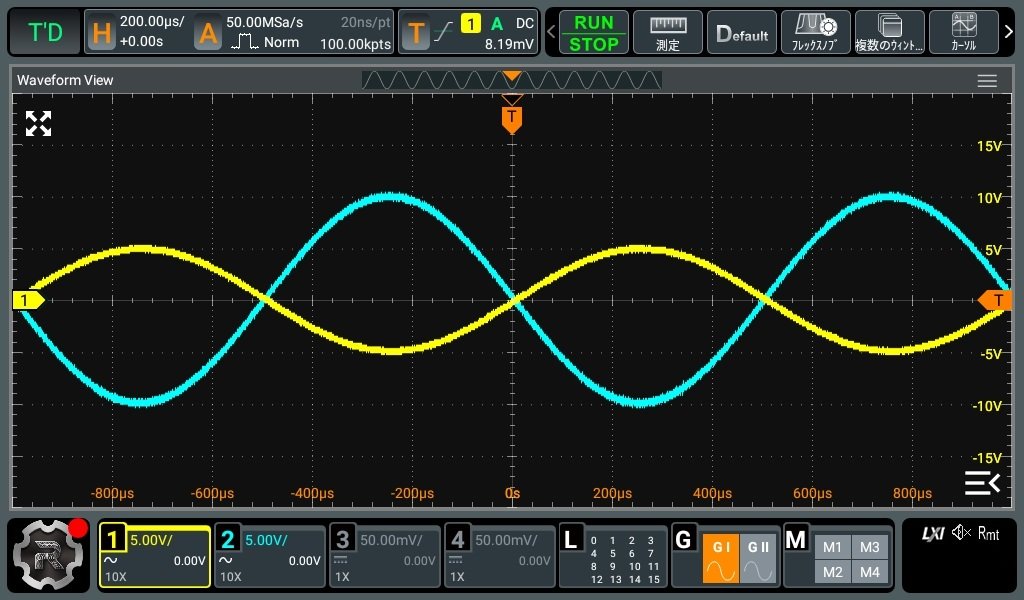
Task: Open the multiple windows 複数のウィンド tool
Action: (889, 33)
